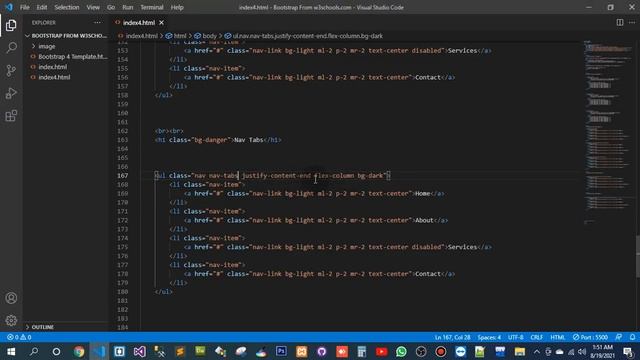Open Run and Debug view

tap(11, 93)
